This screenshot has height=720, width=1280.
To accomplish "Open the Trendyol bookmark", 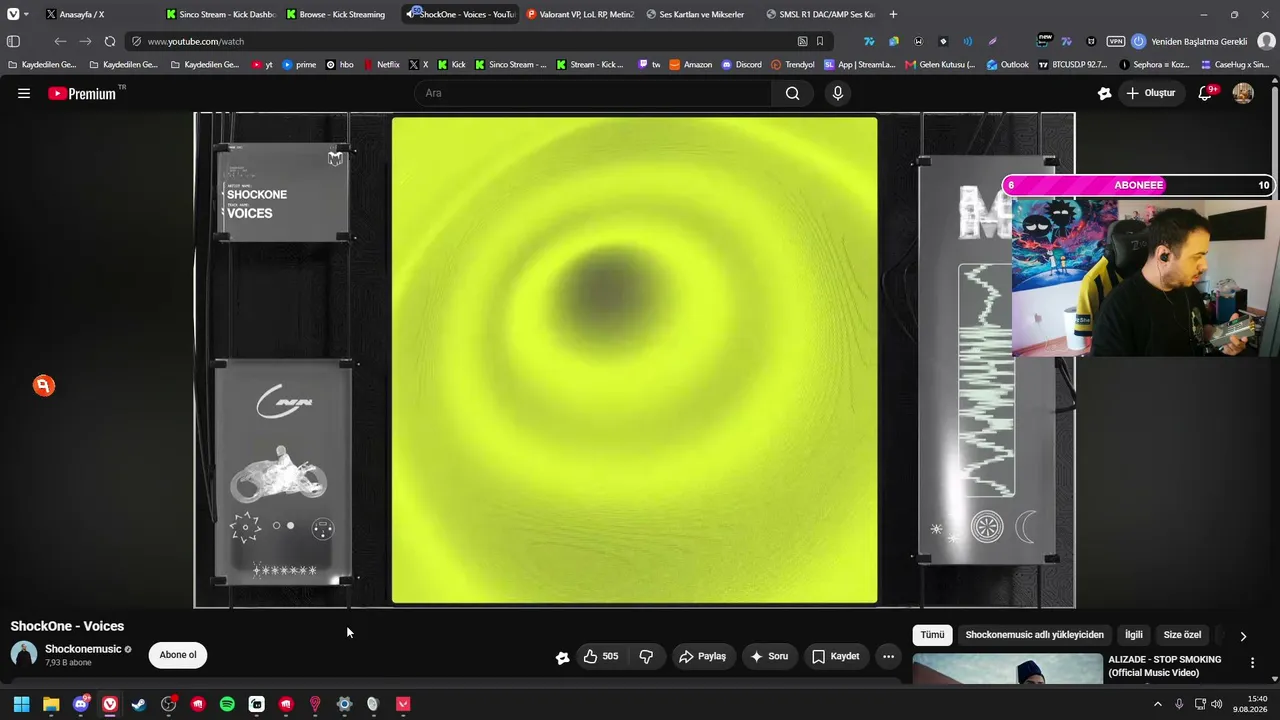I will point(792,65).
